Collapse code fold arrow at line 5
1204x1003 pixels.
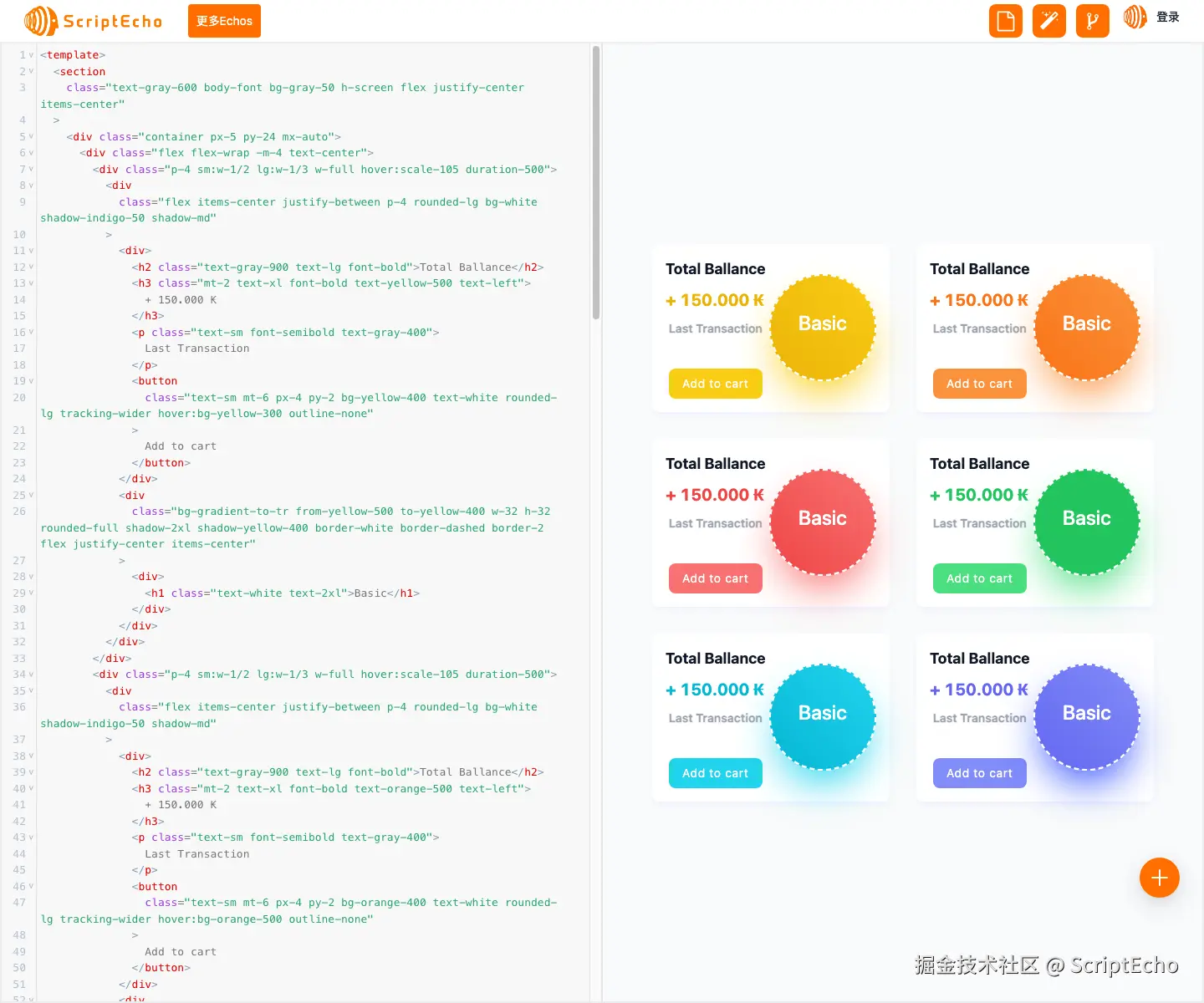pyautogui.click(x=32, y=136)
